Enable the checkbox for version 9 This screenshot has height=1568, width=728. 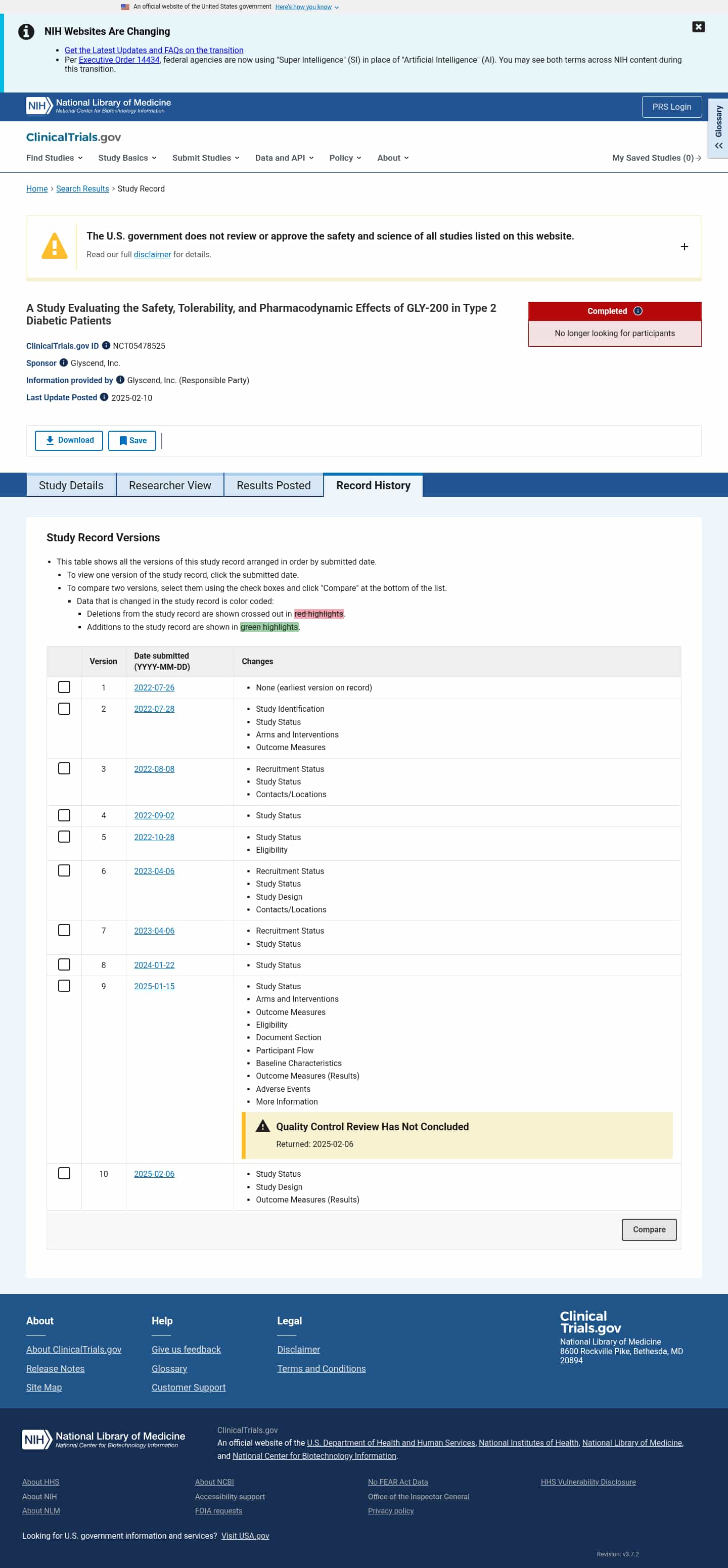(x=64, y=985)
